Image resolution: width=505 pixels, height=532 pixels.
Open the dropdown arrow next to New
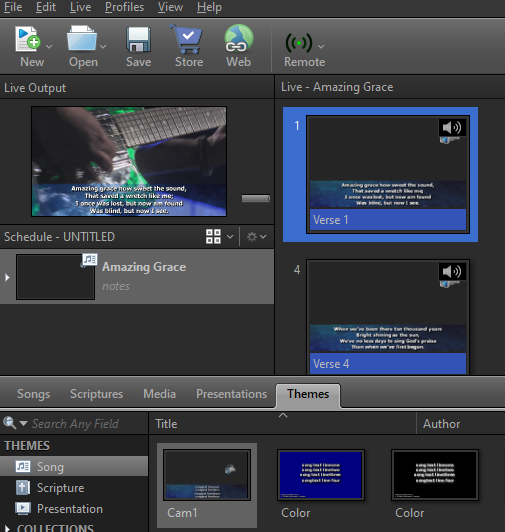[49, 46]
